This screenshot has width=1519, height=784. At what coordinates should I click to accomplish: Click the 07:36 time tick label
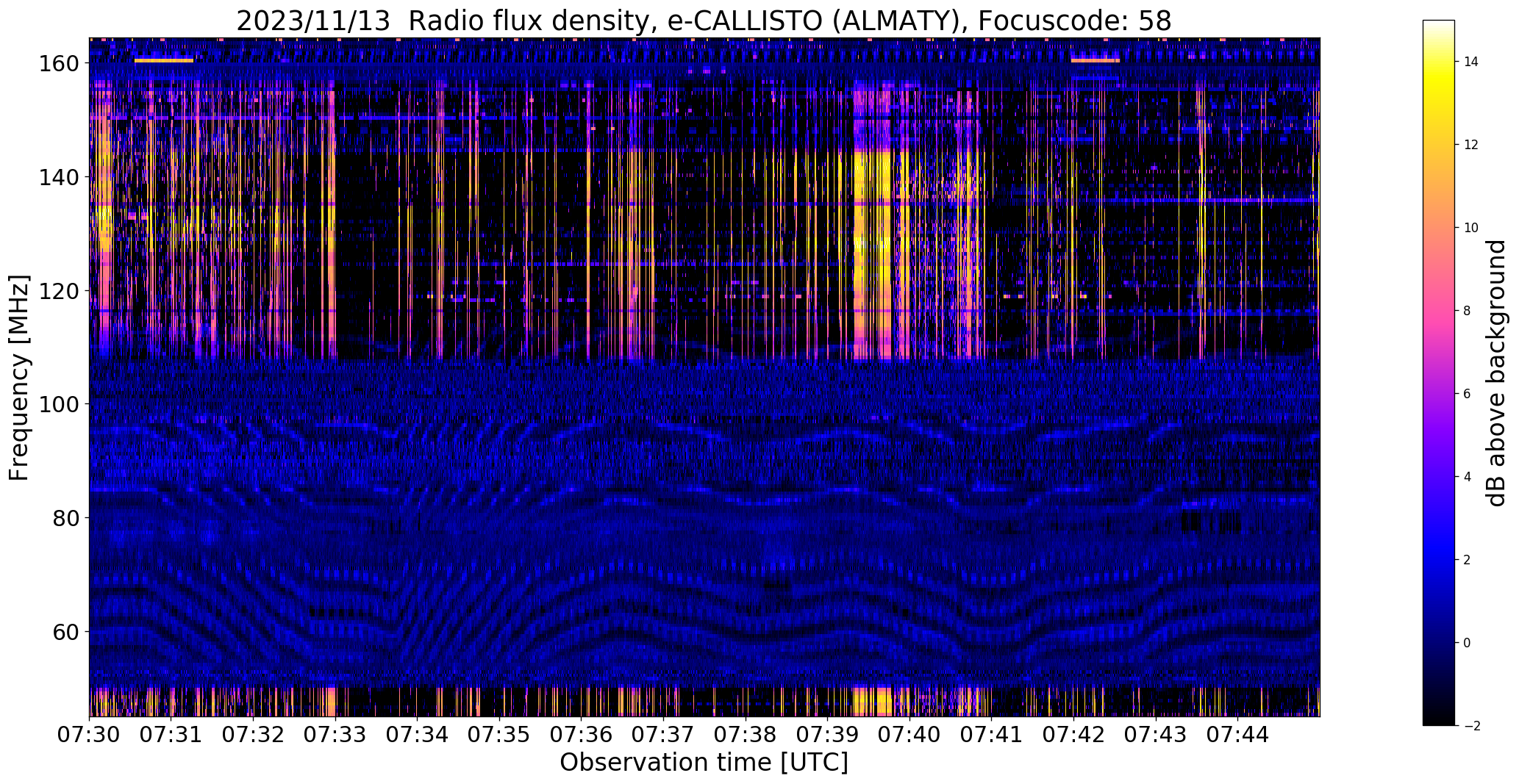tap(582, 733)
